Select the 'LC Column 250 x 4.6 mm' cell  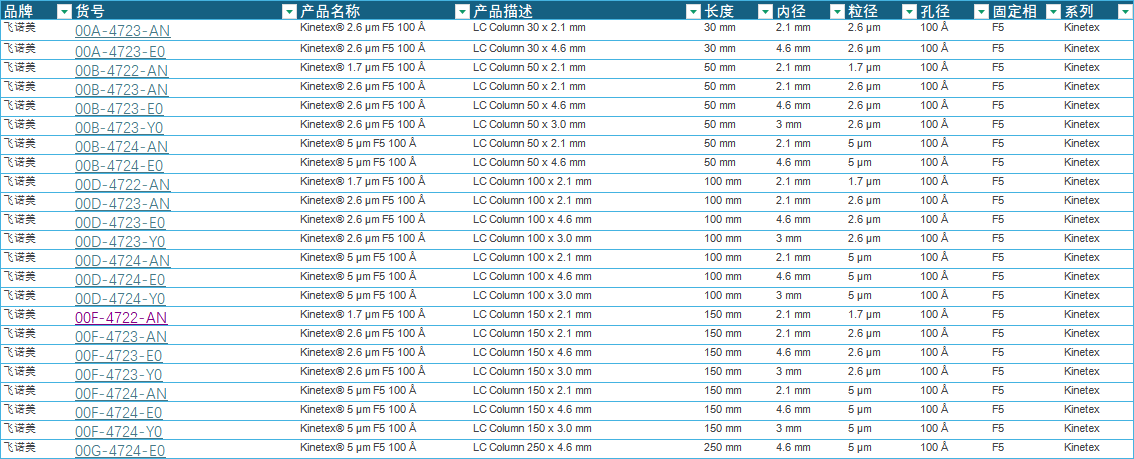point(529,448)
